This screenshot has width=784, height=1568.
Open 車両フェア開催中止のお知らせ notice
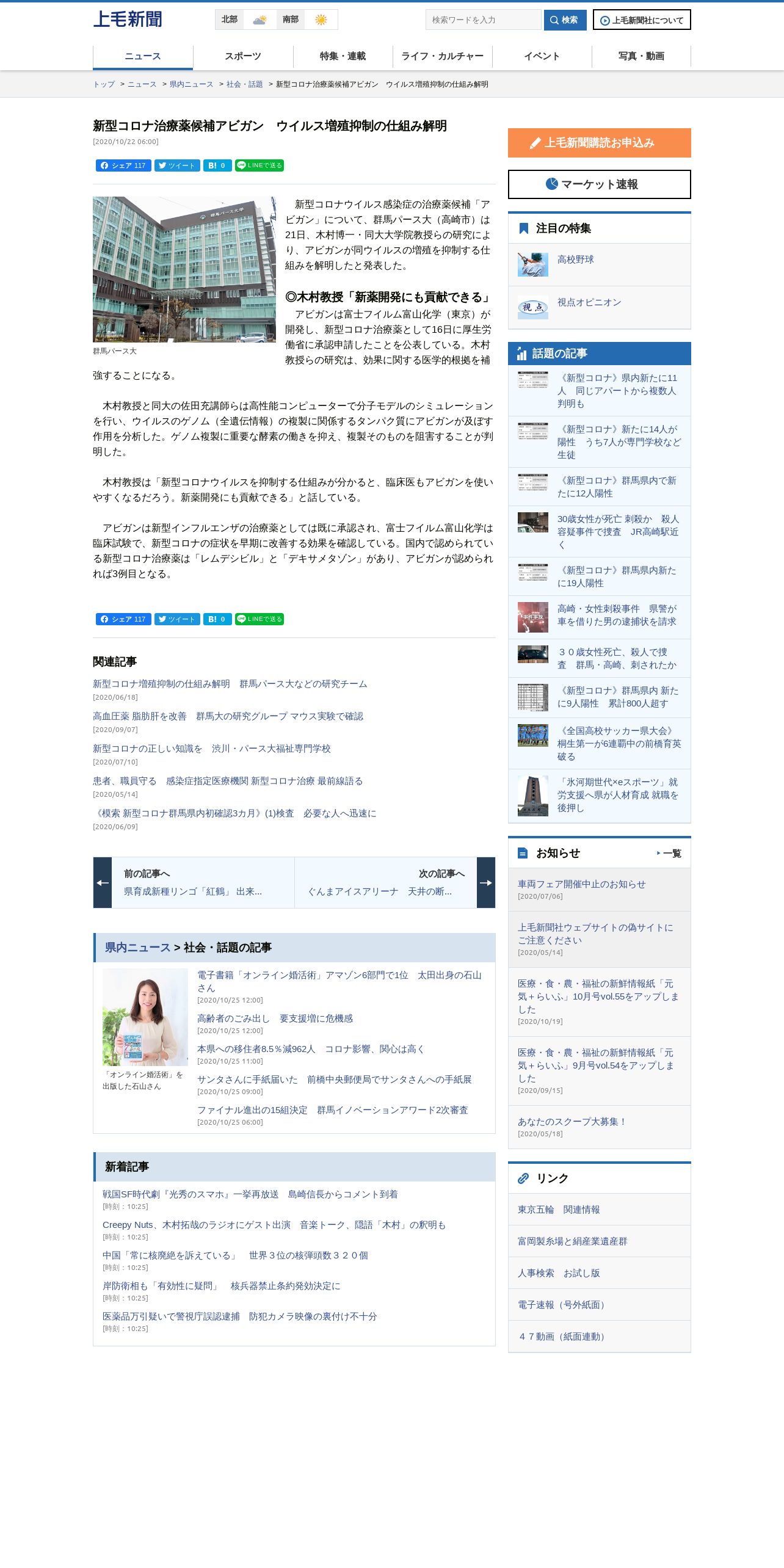[x=581, y=884]
